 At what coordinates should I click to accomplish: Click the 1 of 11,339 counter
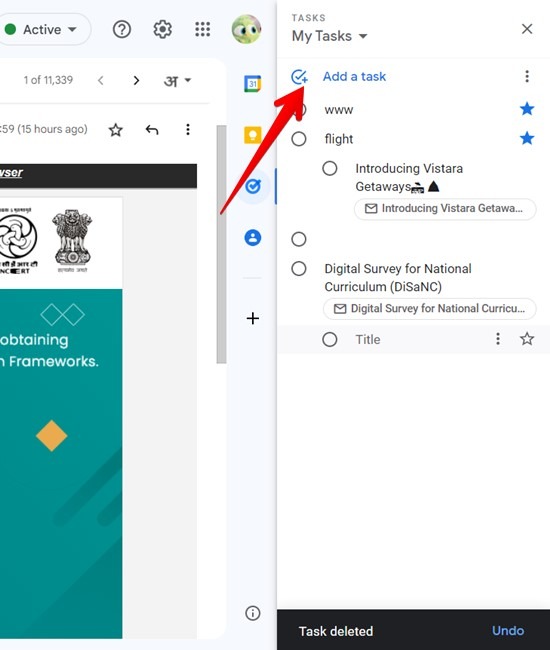(x=48, y=80)
